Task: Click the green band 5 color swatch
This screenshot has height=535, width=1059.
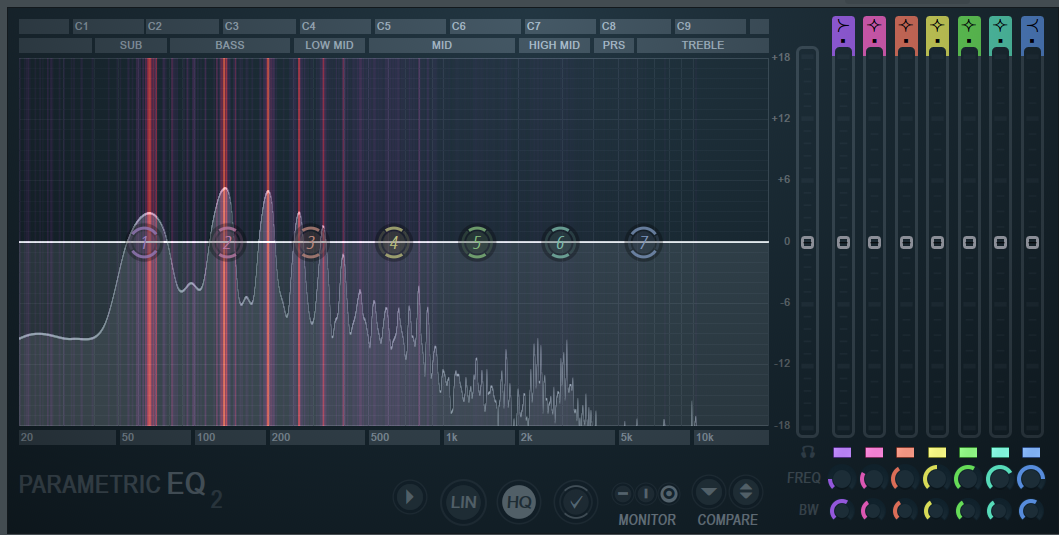Action: (969, 453)
